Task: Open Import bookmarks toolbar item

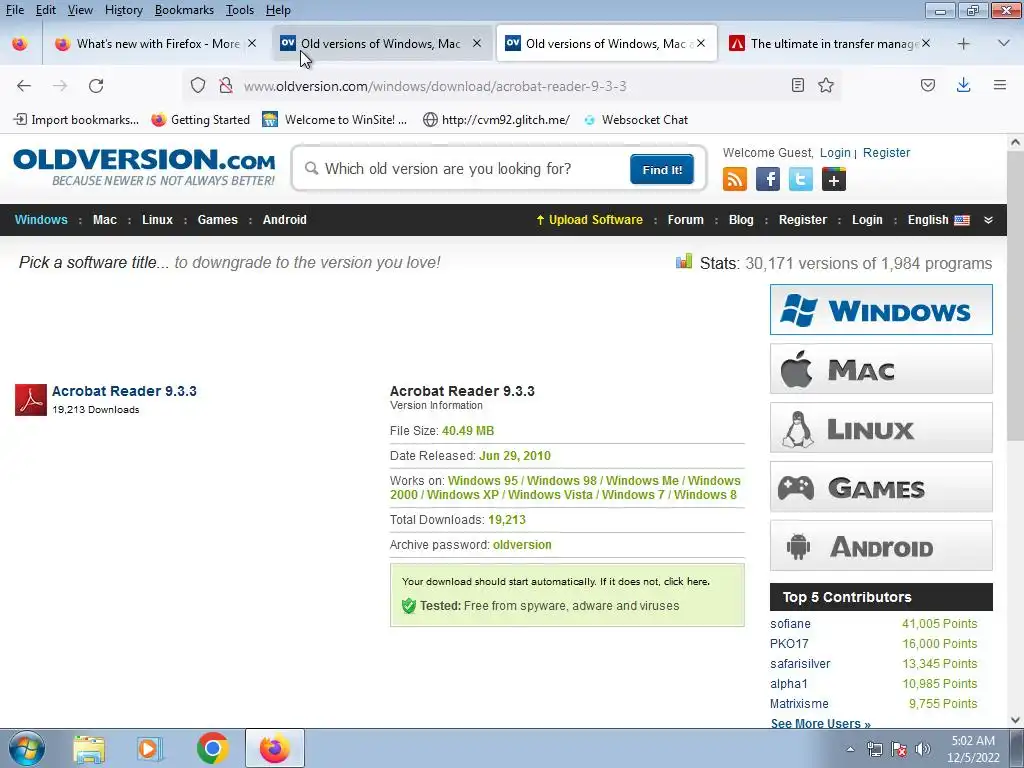Action: [x=76, y=120]
